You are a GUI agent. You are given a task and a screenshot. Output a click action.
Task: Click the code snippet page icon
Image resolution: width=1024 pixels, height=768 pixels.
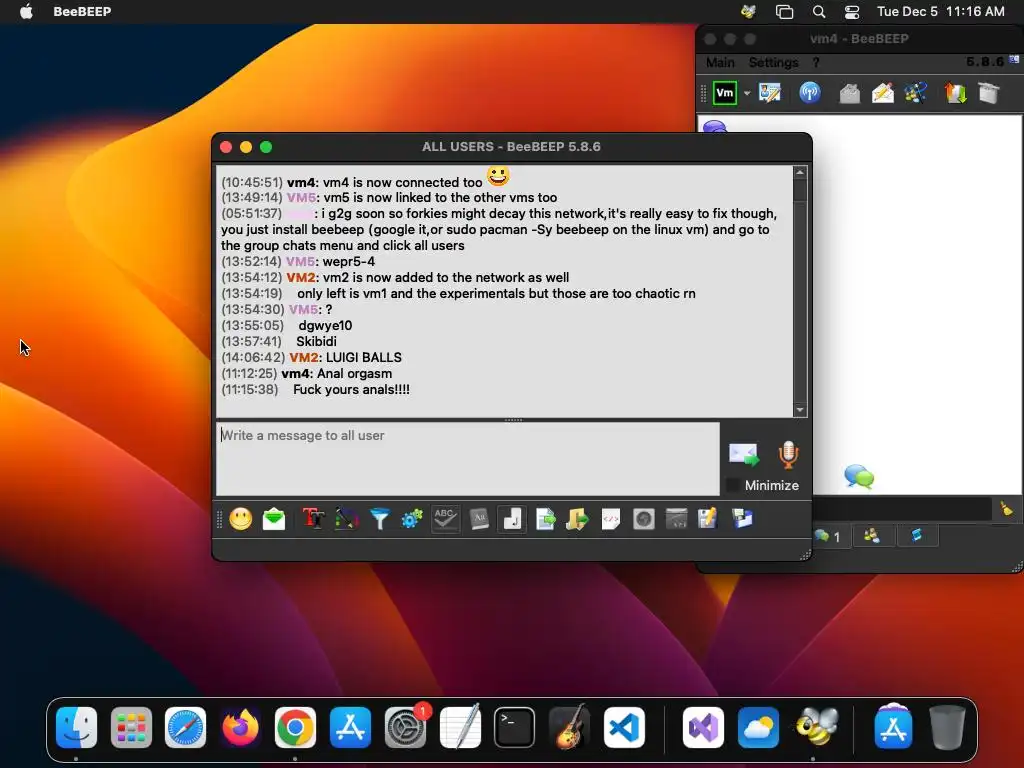(611, 519)
